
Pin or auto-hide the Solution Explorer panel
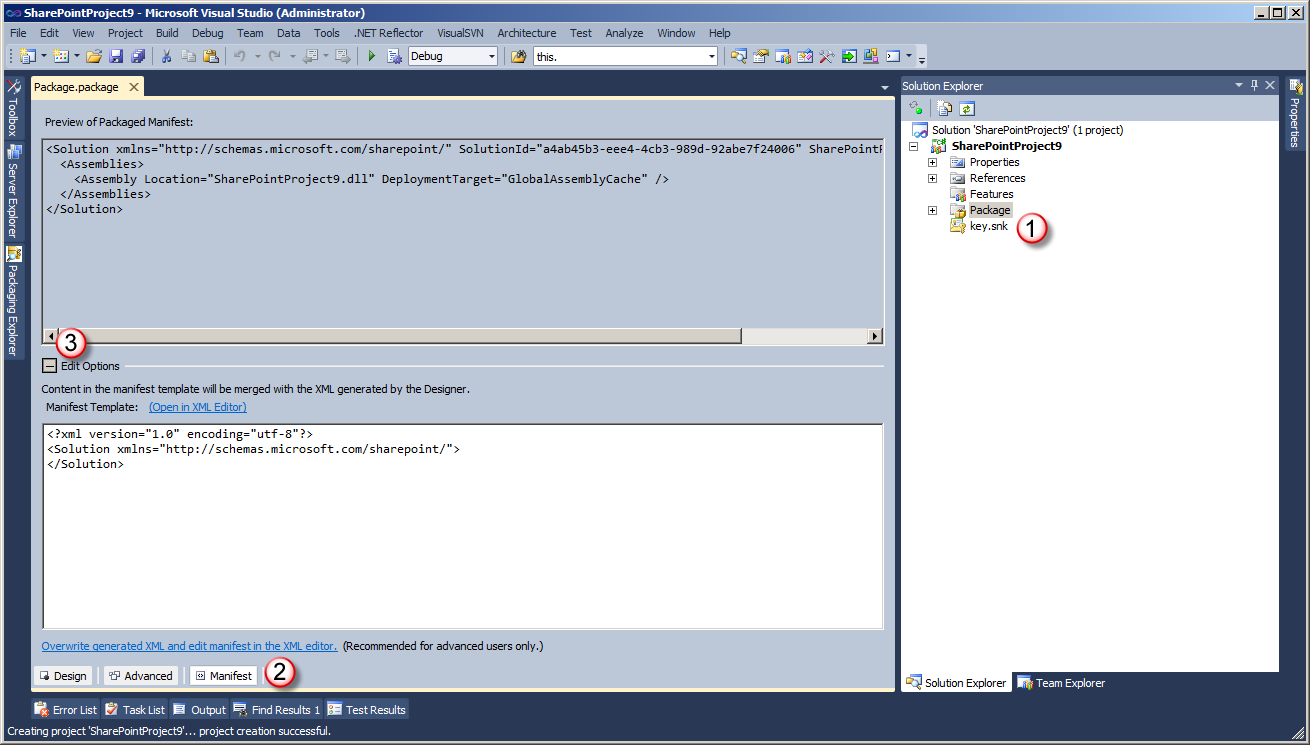1255,86
